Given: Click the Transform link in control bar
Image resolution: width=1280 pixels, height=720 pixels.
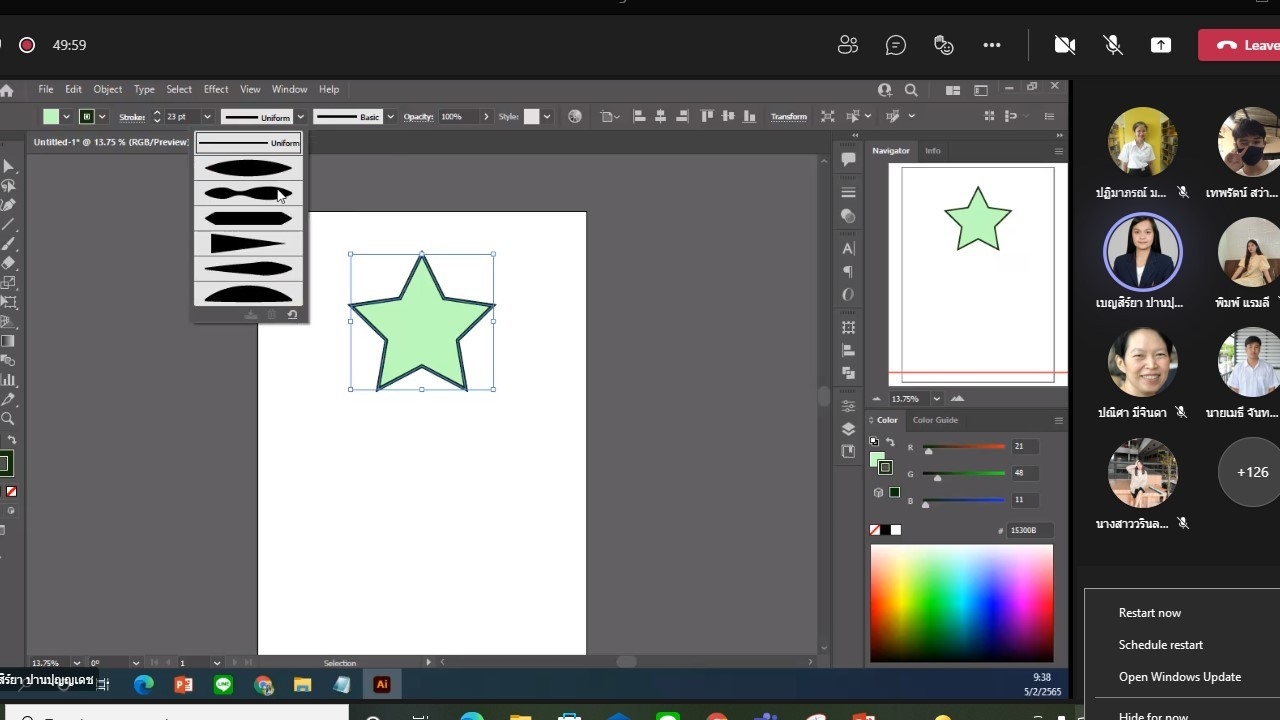Looking at the screenshot, I should (x=788, y=117).
